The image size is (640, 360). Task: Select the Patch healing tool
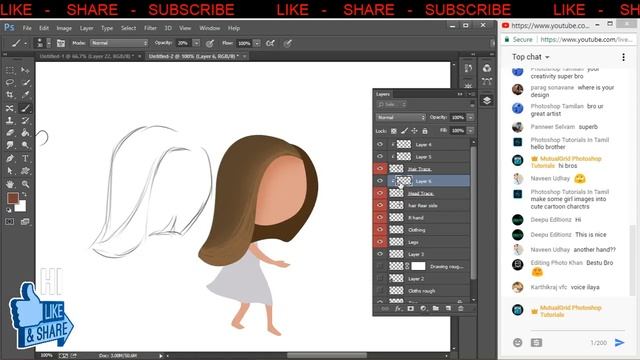[10, 108]
